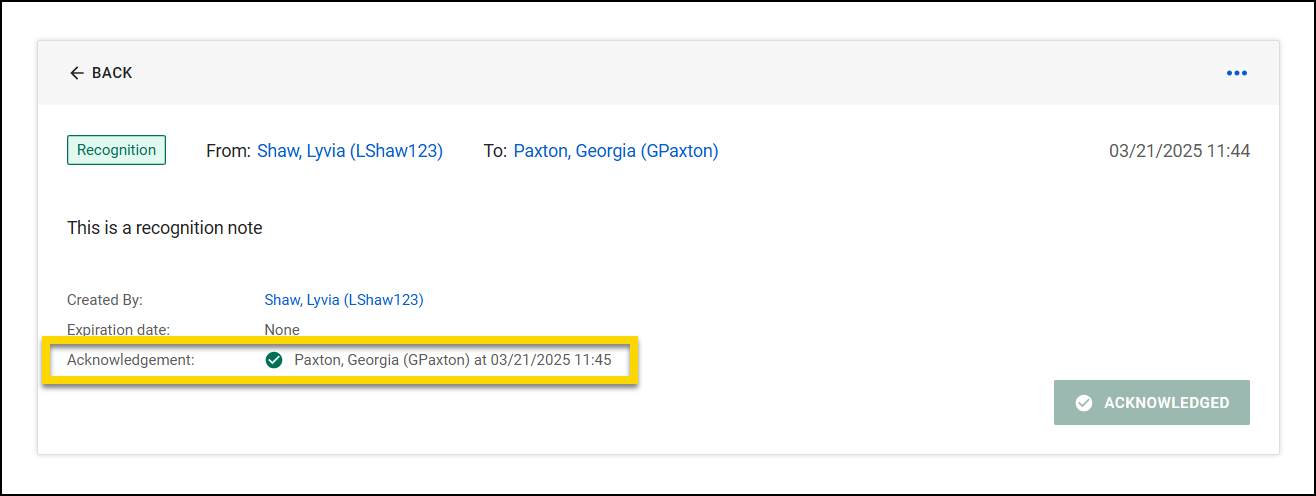Click acknowledgement text showing 03/21/2025 11:45

pos(453,360)
